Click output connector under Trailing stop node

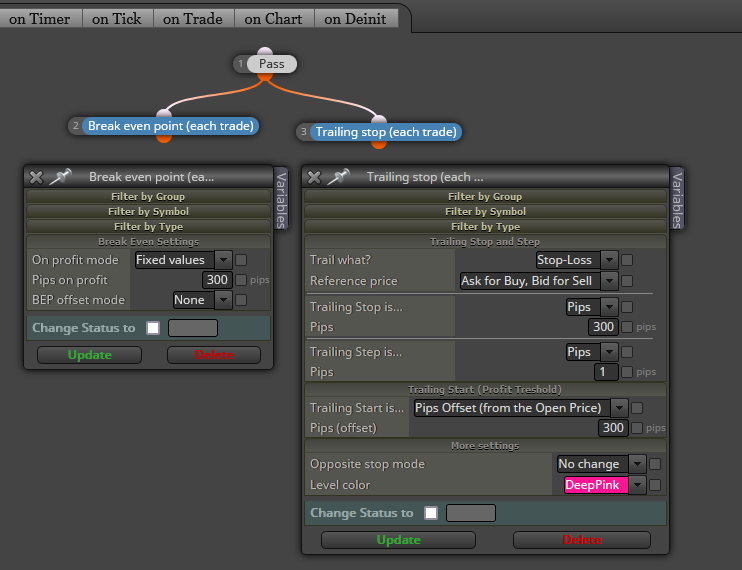coord(379,145)
